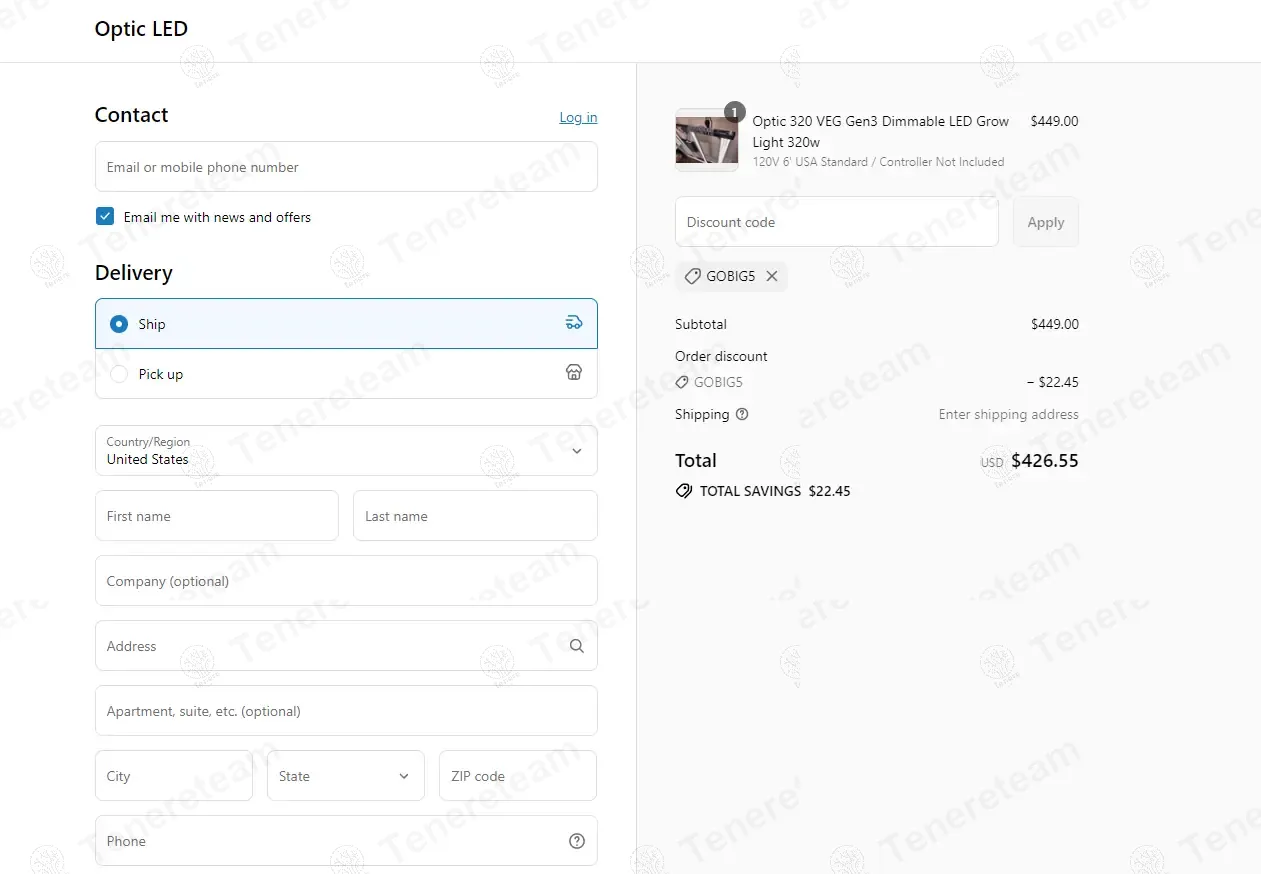
Task: Click the City field
Action: pos(174,776)
